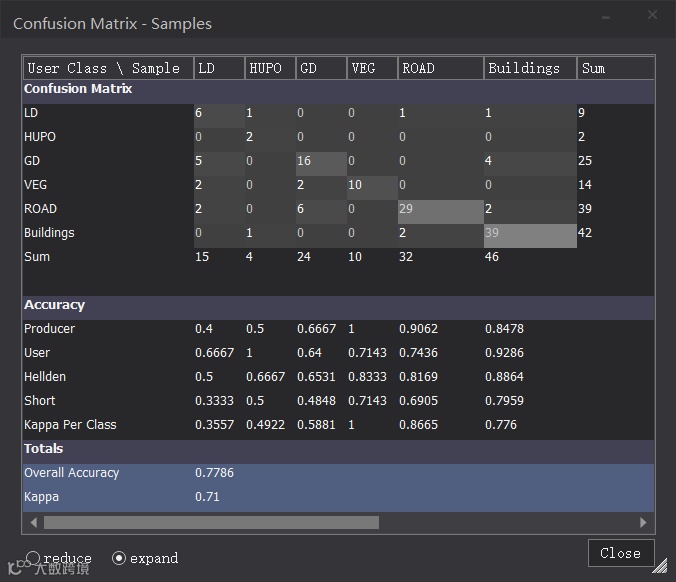Select the Confusion Matrix section heading
Viewport: 676px width, 582px height.
(x=78, y=89)
